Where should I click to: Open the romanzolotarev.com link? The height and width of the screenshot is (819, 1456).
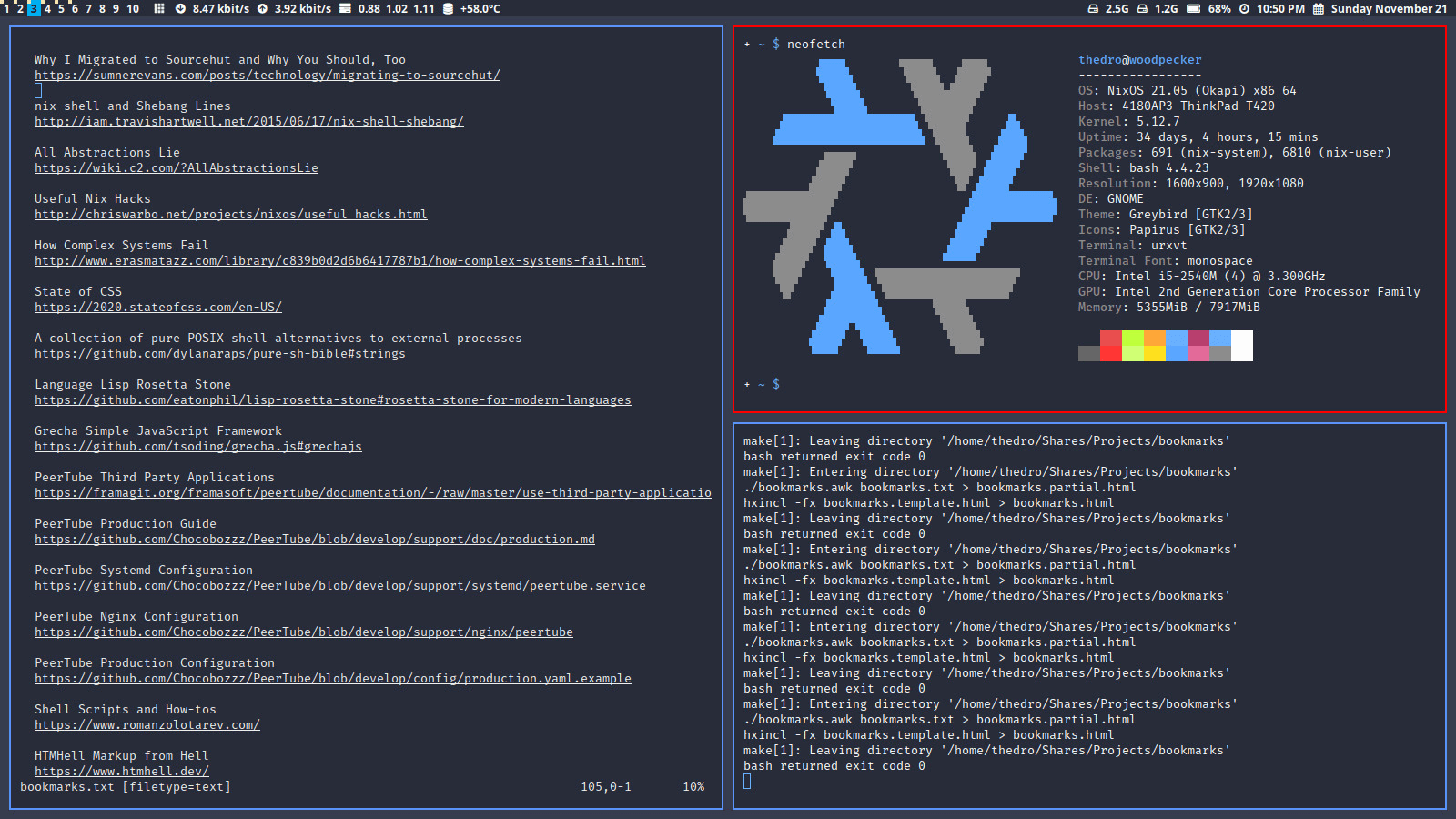147,725
